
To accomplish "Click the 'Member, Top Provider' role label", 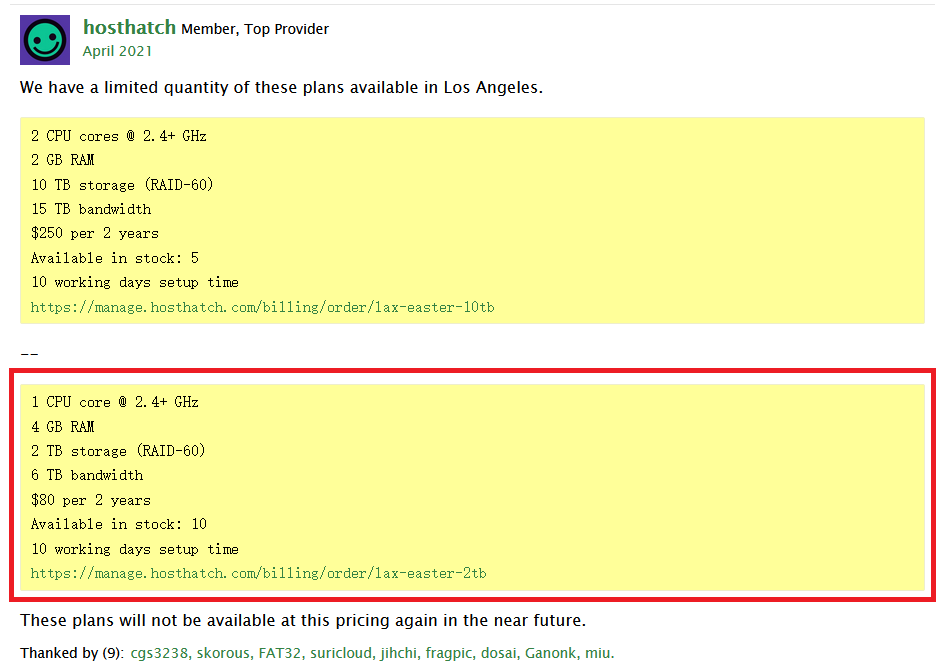I will click(255, 29).
